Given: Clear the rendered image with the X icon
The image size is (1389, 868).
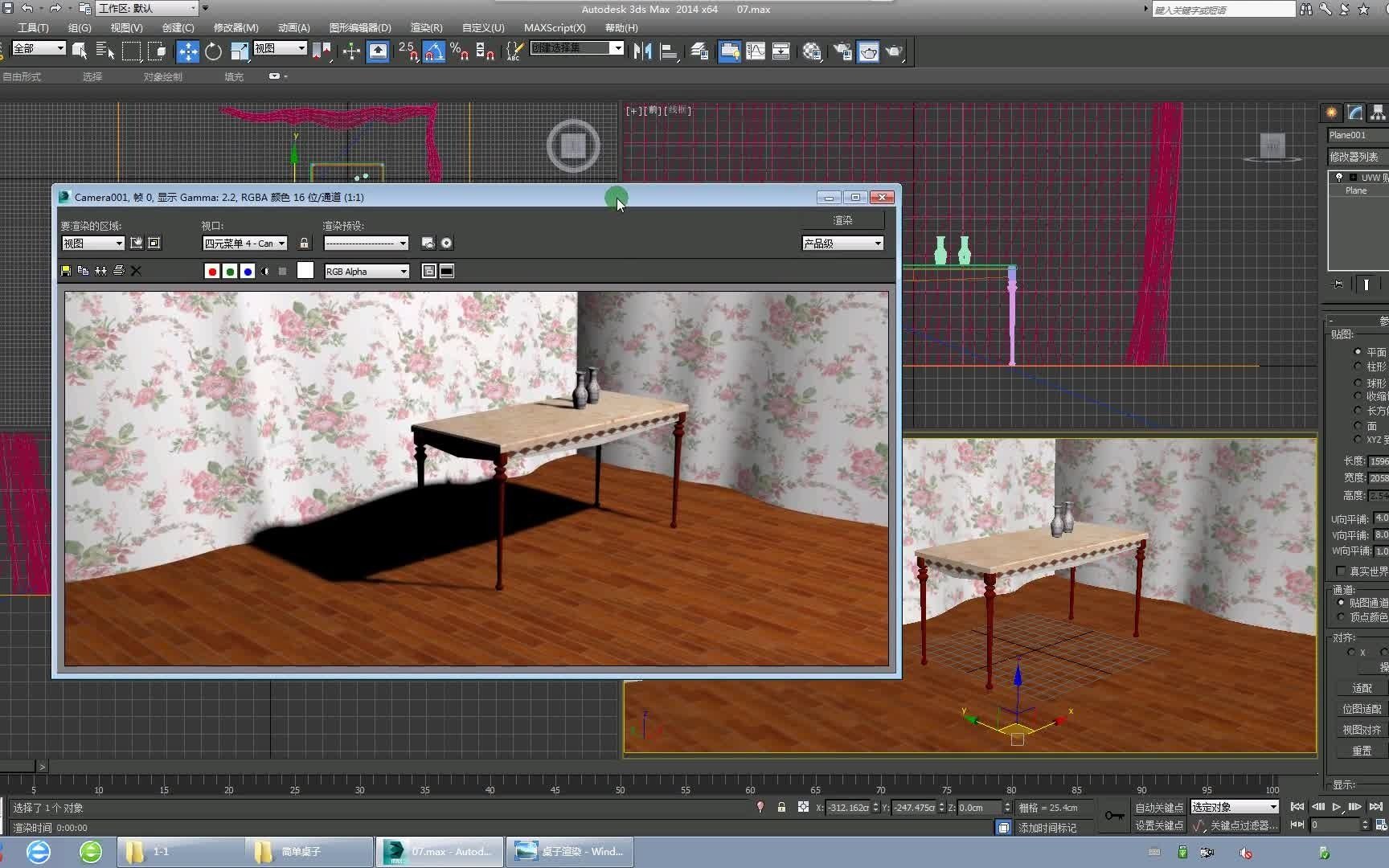Looking at the screenshot, I should click(136, 271).
